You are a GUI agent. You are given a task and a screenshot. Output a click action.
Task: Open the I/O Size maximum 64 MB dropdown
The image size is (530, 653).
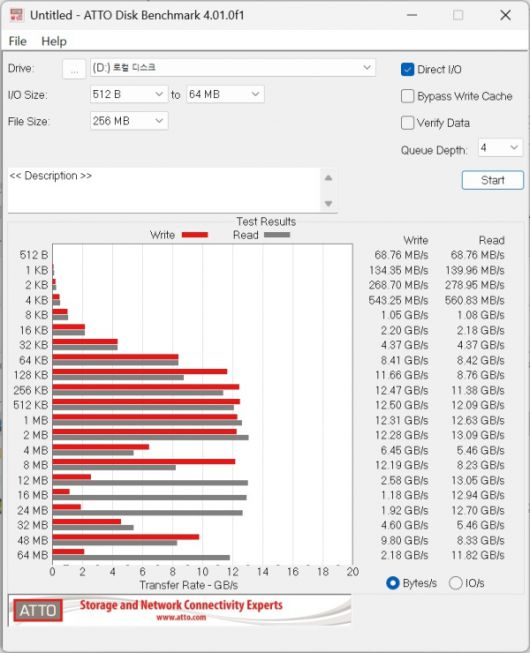pyautogui.click(x=225, y=94)
